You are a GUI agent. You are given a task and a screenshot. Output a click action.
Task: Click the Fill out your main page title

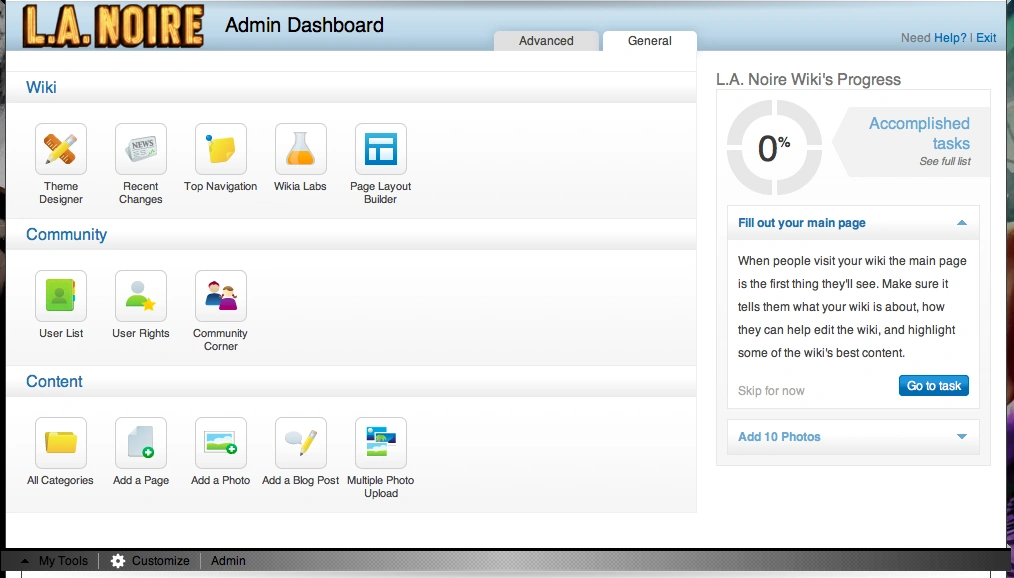[x=802, y=223]
